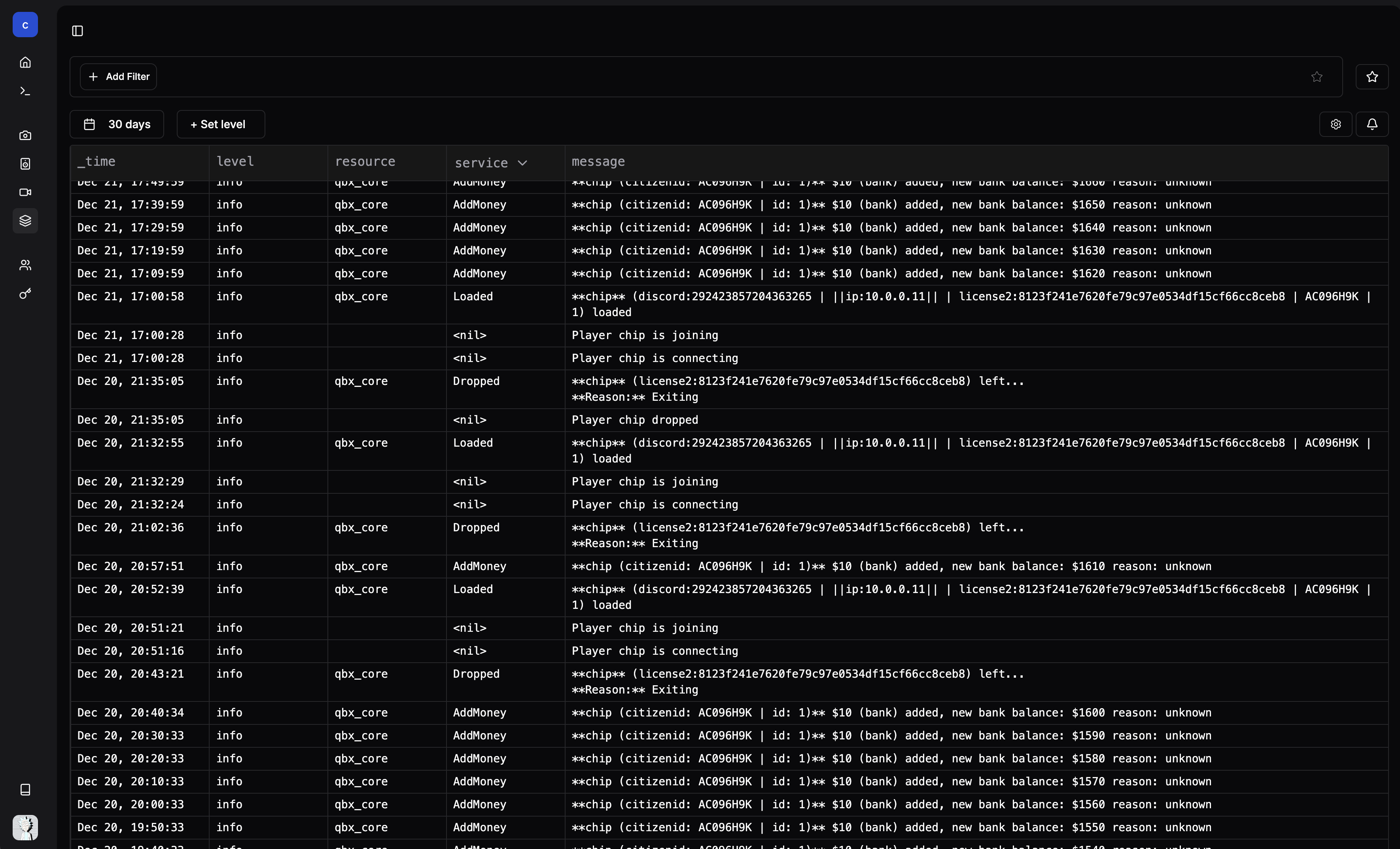Open the 30 days time range picker
The width and height of the screenshot is (1400, 849).
click(x=117, y=125)
